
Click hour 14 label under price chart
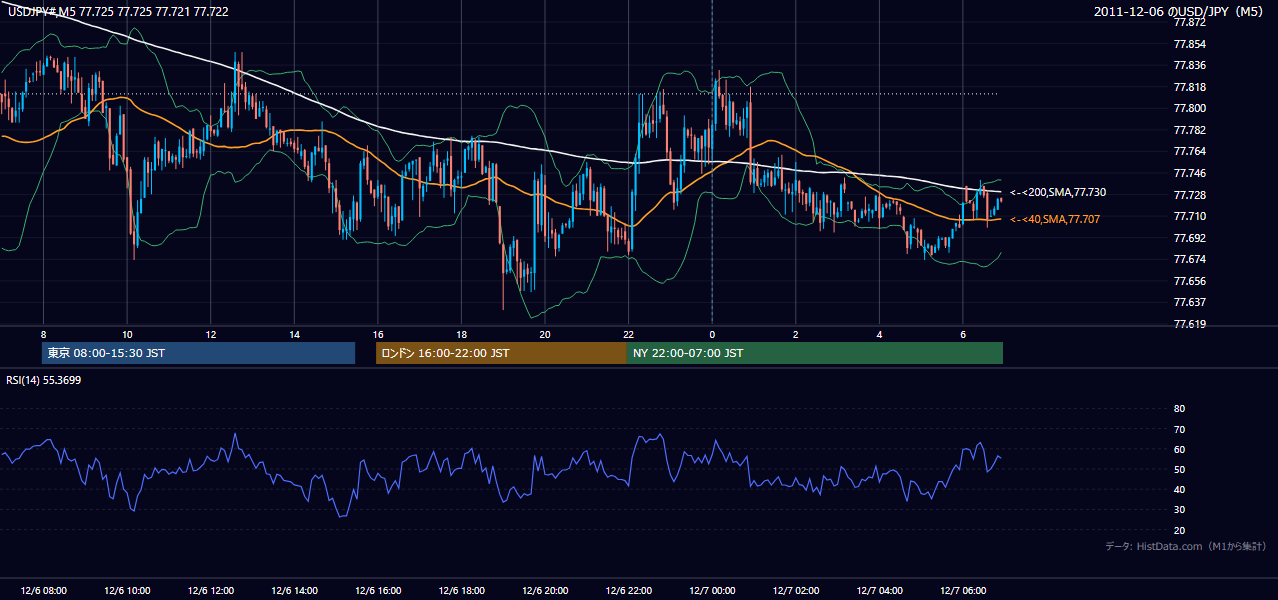(294, 334)
